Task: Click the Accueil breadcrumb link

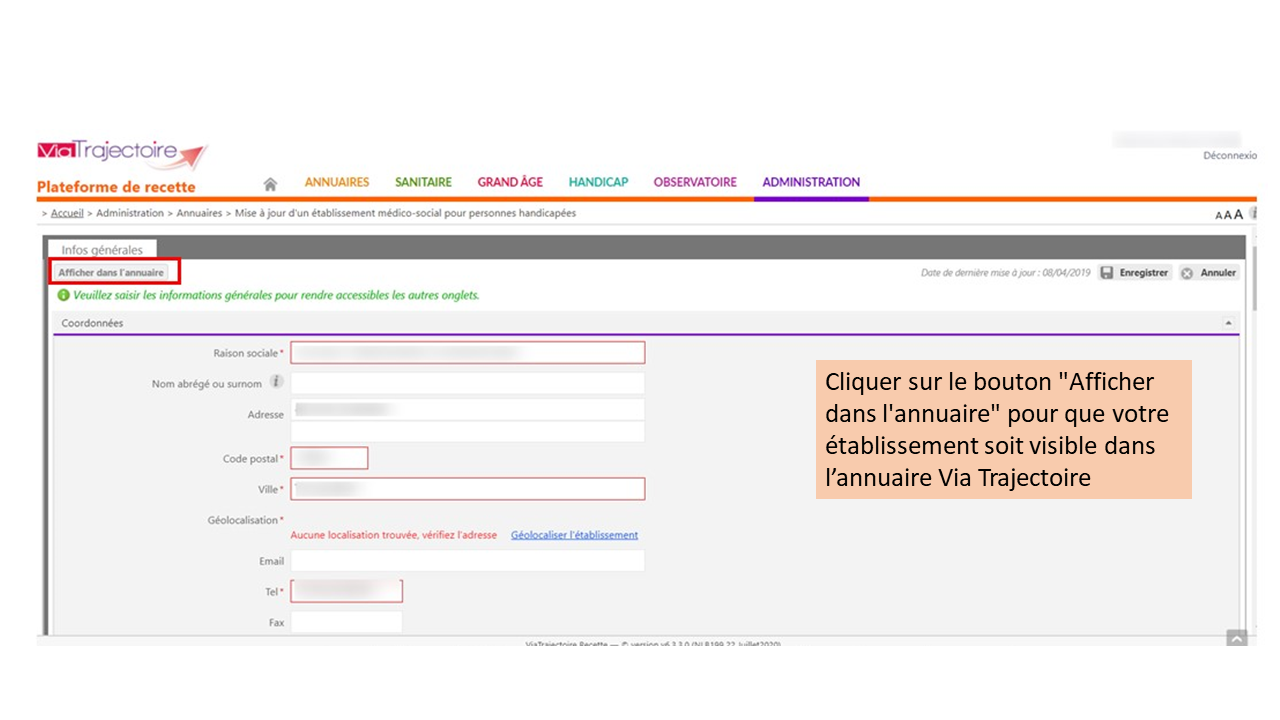Action: coord(67,213)
